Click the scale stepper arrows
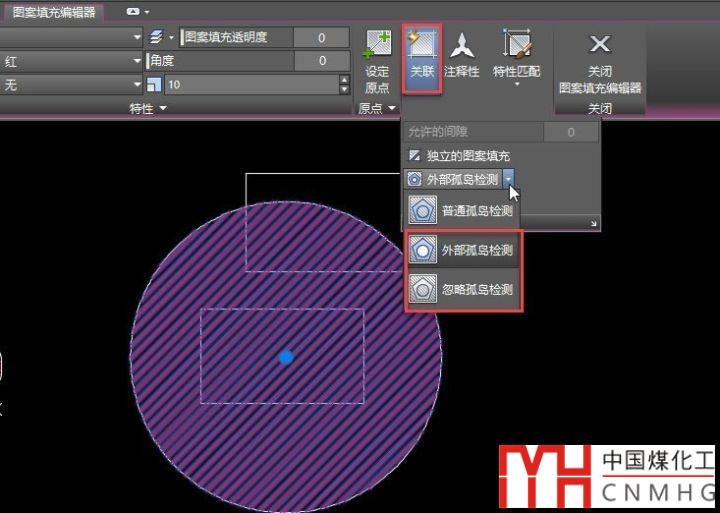 [345, 85]
